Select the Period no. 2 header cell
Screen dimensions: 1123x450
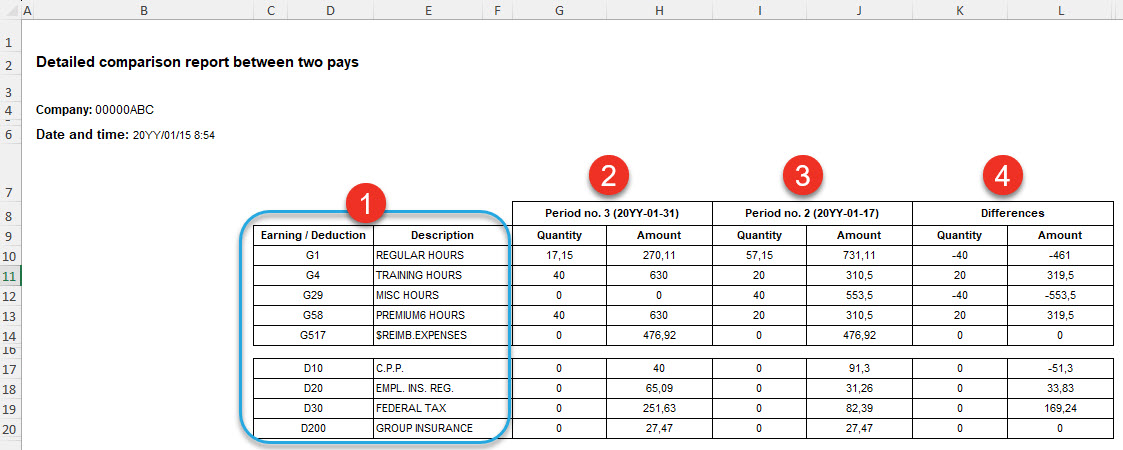pyautogui.click(x=811, y=213)
